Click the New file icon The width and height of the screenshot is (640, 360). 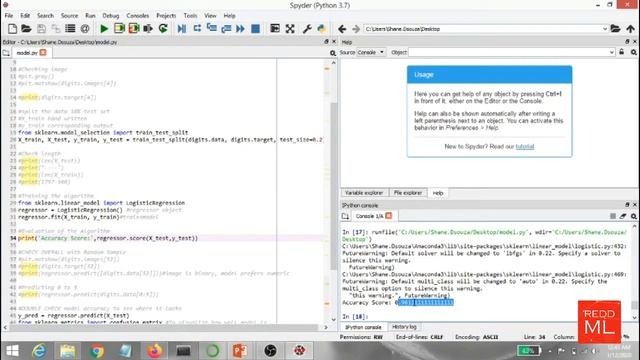(x=12, y=29)
